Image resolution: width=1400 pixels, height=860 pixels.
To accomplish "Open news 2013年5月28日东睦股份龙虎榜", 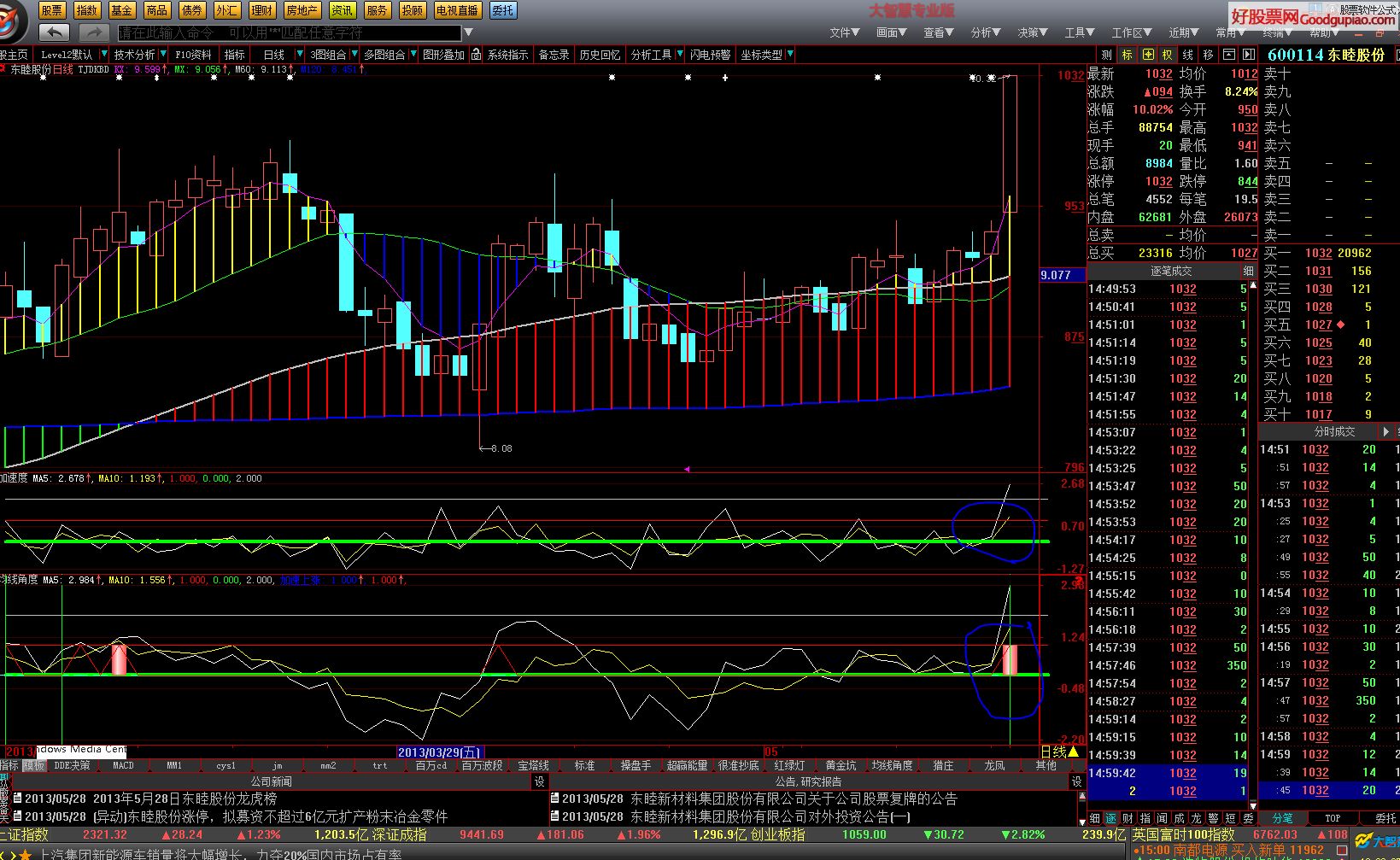I will click(185, 799).
